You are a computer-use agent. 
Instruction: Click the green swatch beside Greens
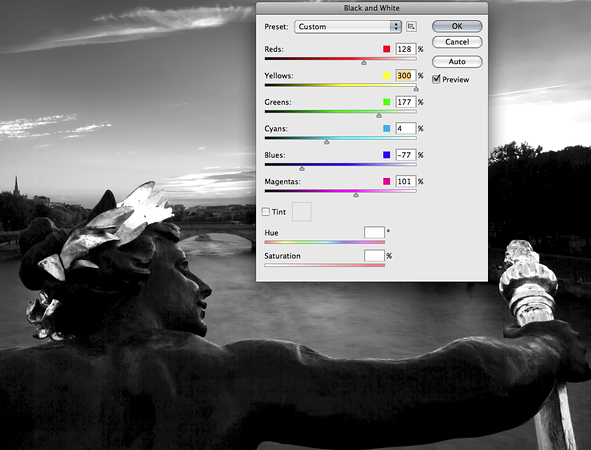pos(386,102)
